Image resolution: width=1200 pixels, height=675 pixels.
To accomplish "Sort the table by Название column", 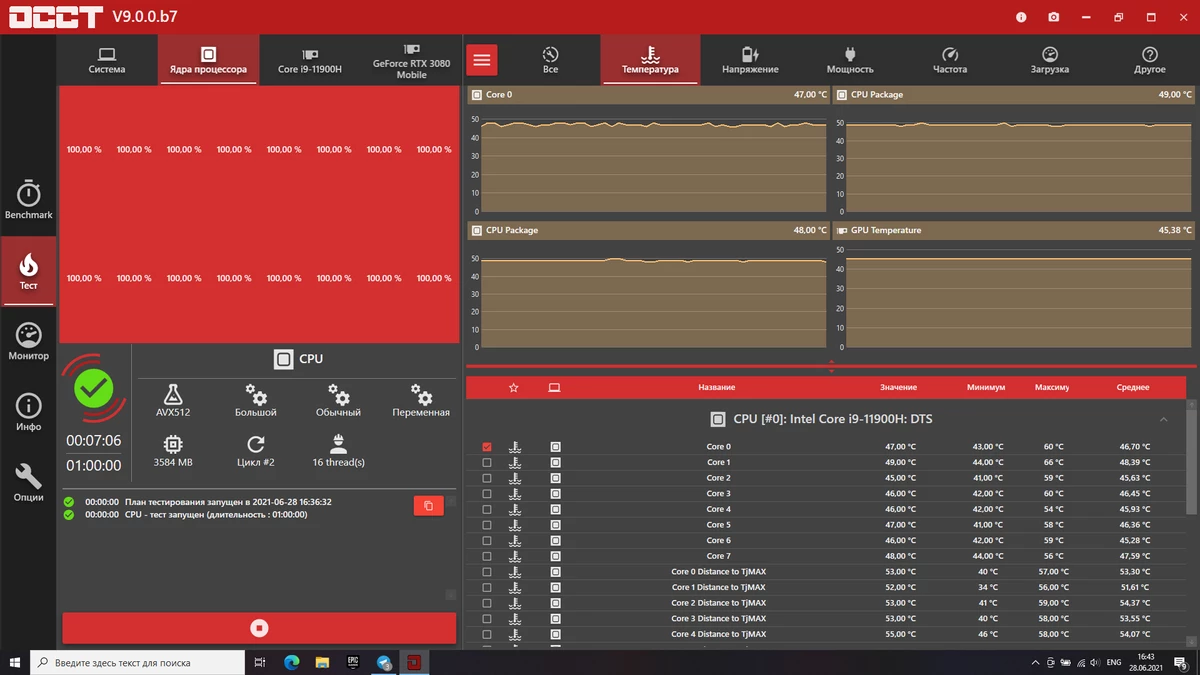I will [x=717, y=387].
